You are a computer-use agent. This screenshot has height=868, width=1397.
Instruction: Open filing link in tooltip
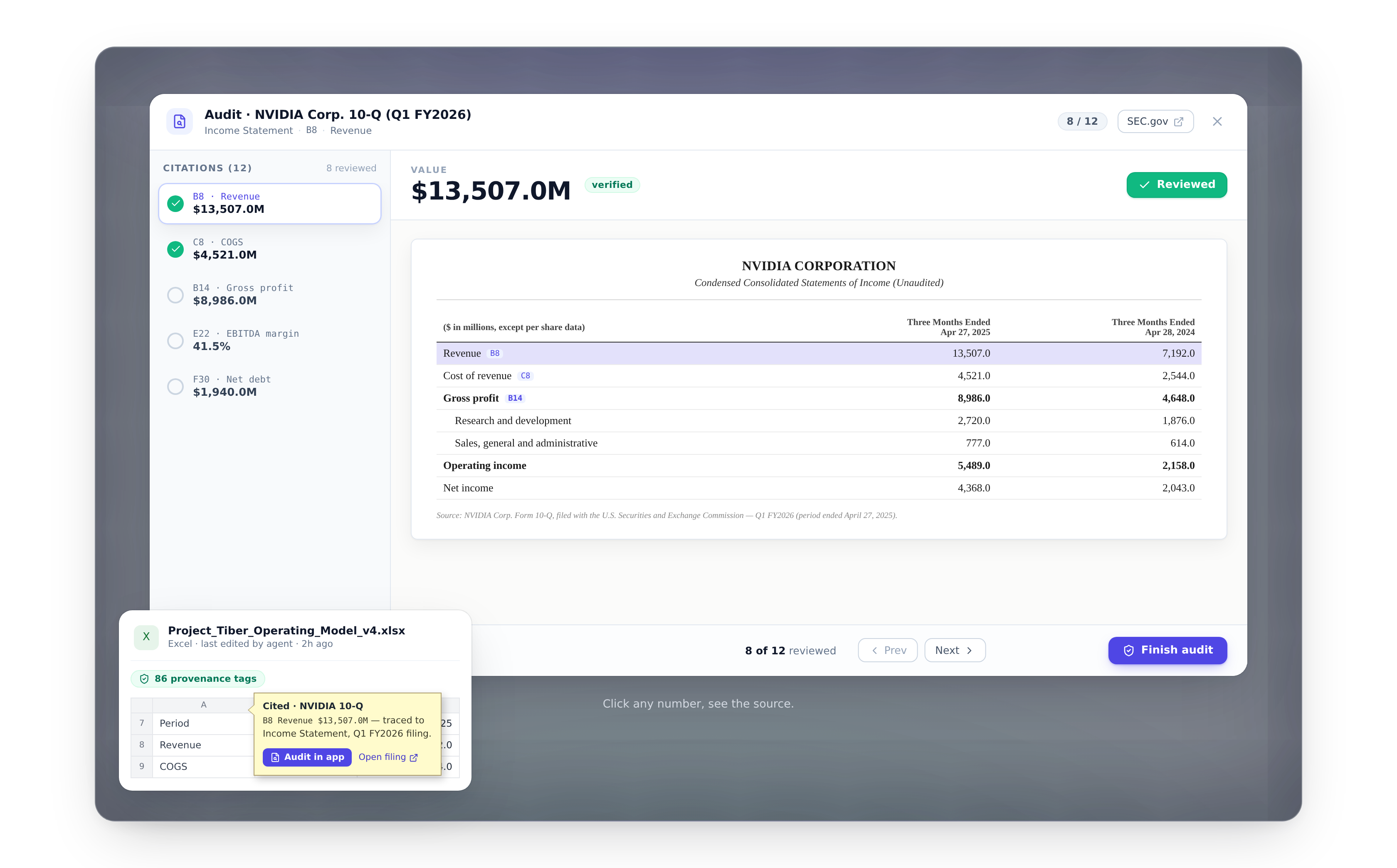coord(388,757)
